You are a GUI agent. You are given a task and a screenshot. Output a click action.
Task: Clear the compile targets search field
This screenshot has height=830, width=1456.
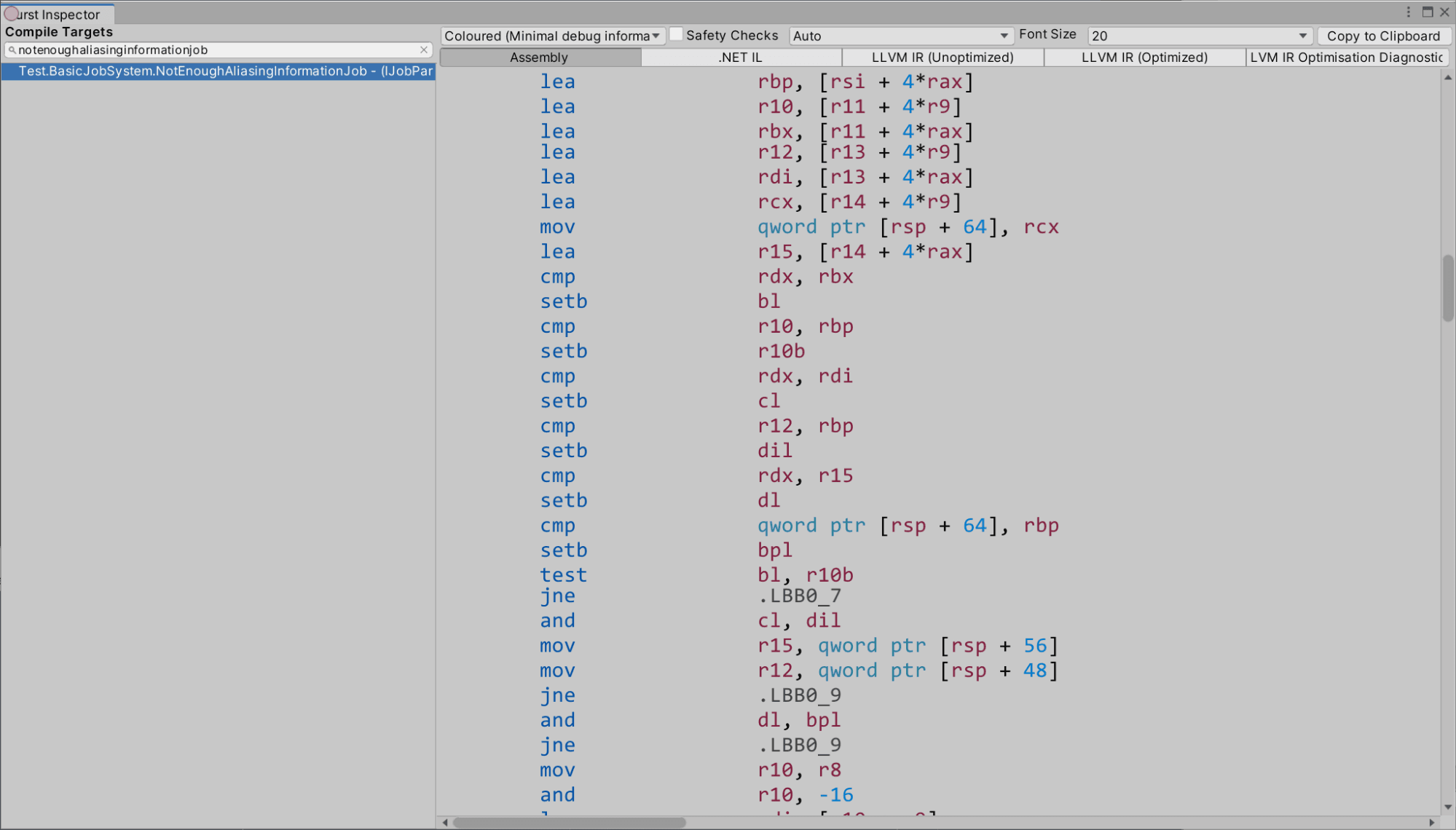424,50
